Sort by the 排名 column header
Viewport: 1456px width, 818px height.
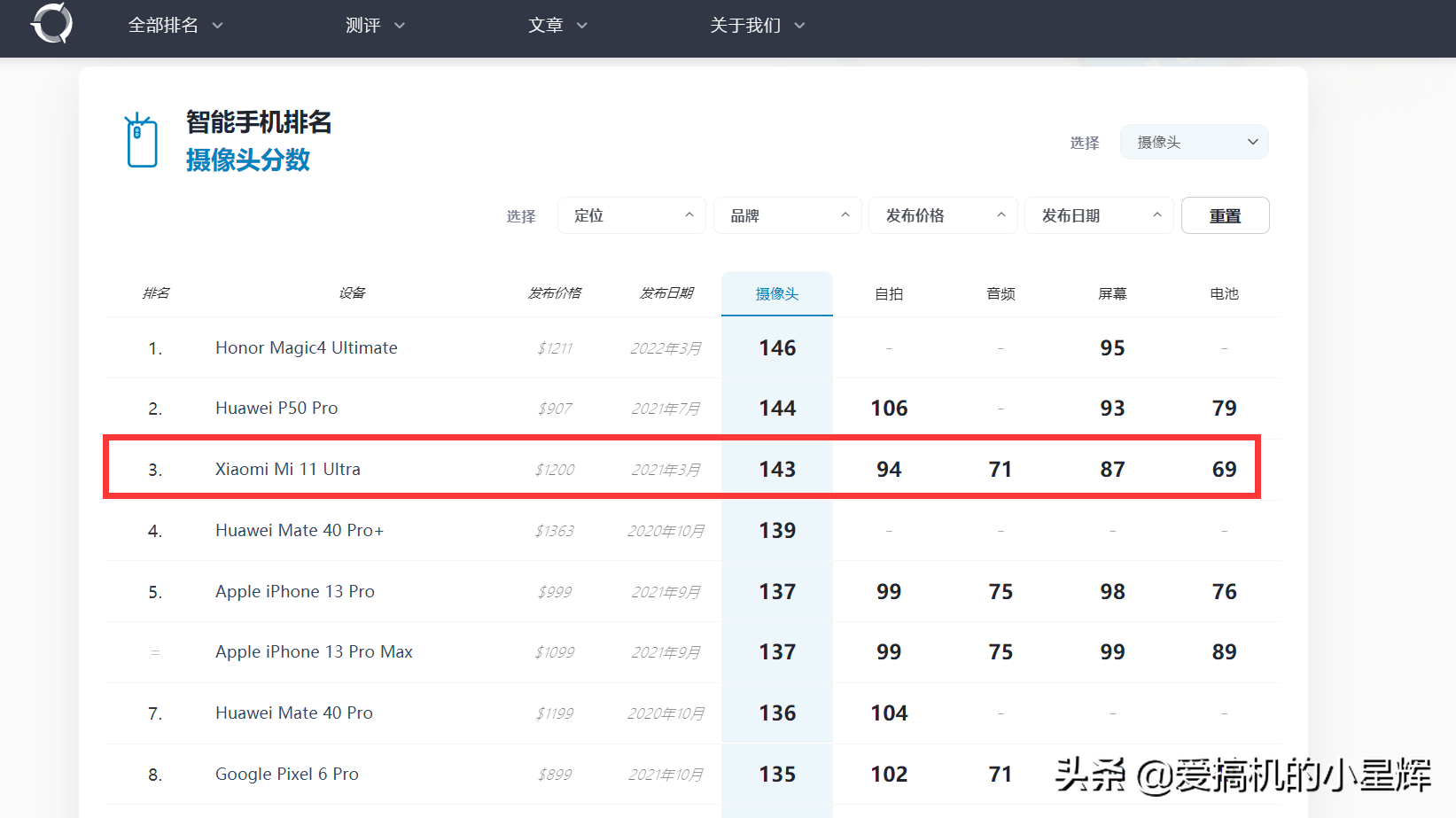click(x=156, y=293)
